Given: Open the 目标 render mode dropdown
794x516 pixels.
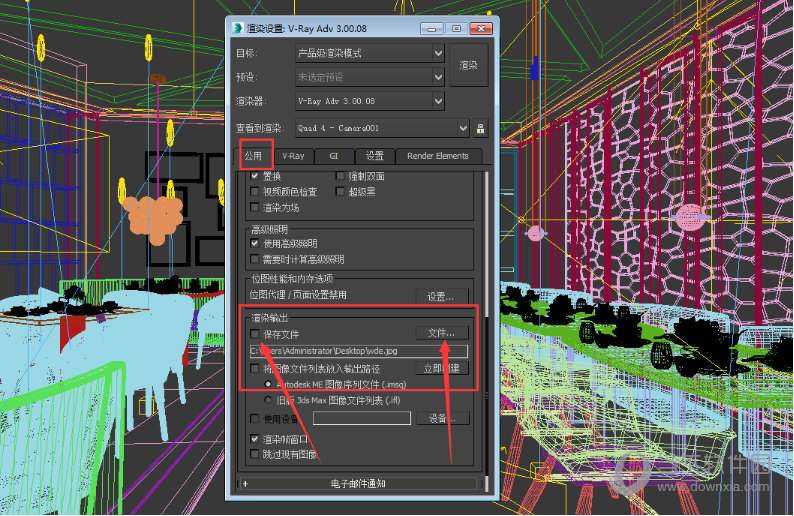Looking at the screenshot, I should click(370, 53).
